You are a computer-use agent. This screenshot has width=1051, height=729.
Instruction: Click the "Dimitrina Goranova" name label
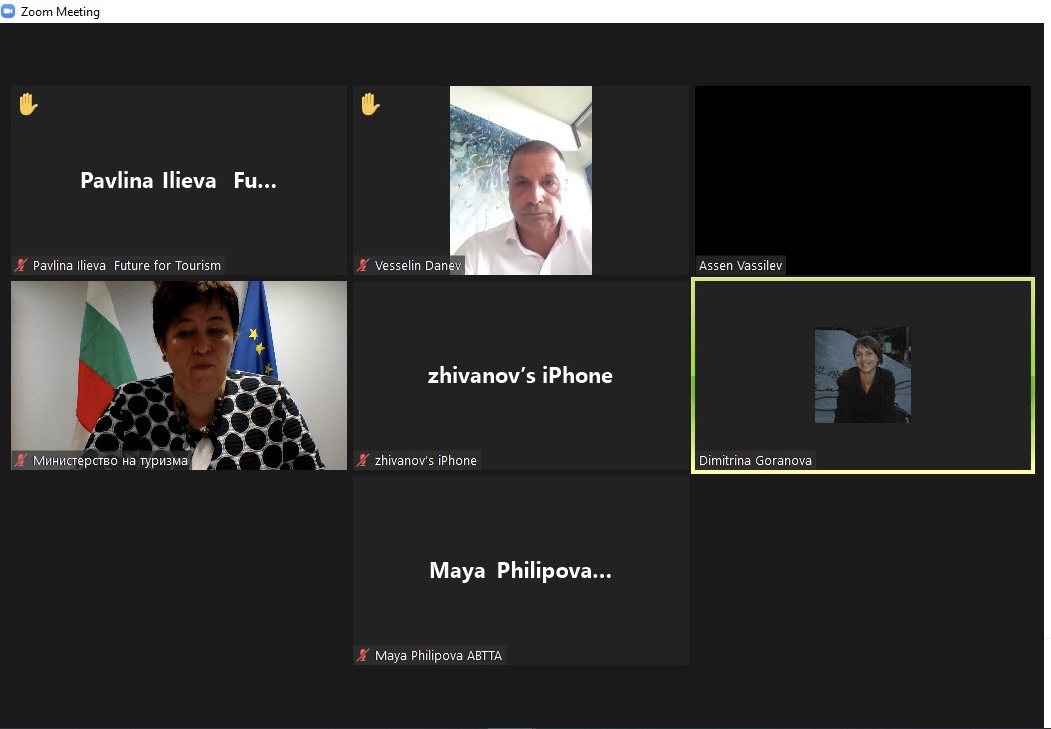(x=755, y=461)
